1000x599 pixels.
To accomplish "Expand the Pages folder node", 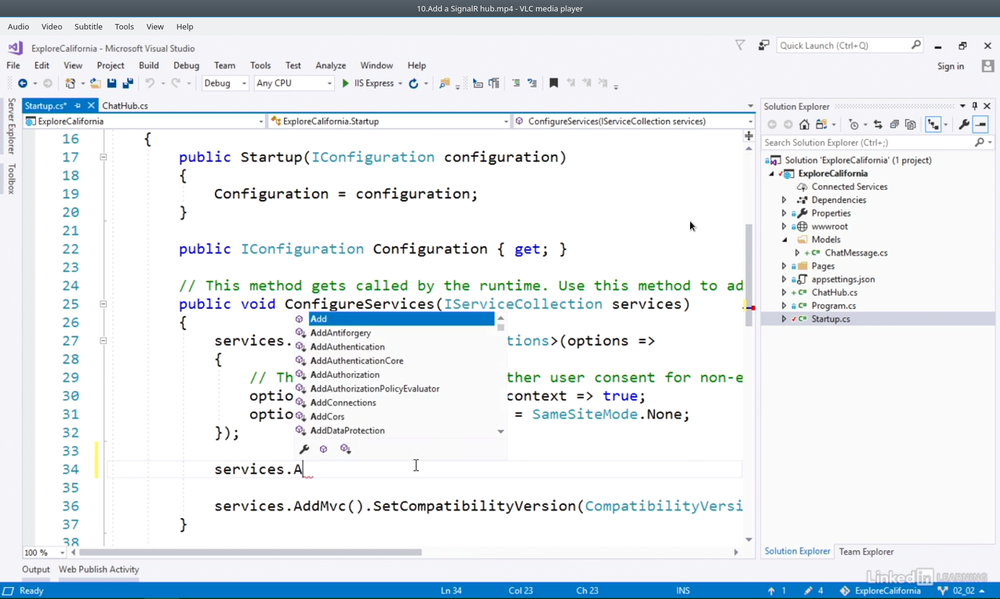I will click(784, 266).
